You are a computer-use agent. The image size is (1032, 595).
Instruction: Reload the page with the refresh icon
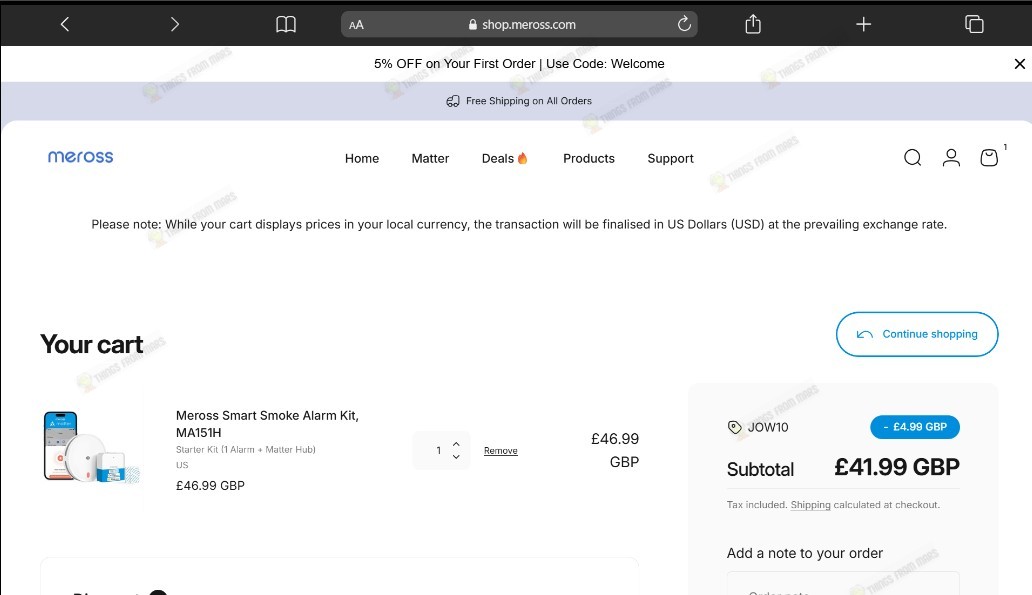tap(684, 24)
